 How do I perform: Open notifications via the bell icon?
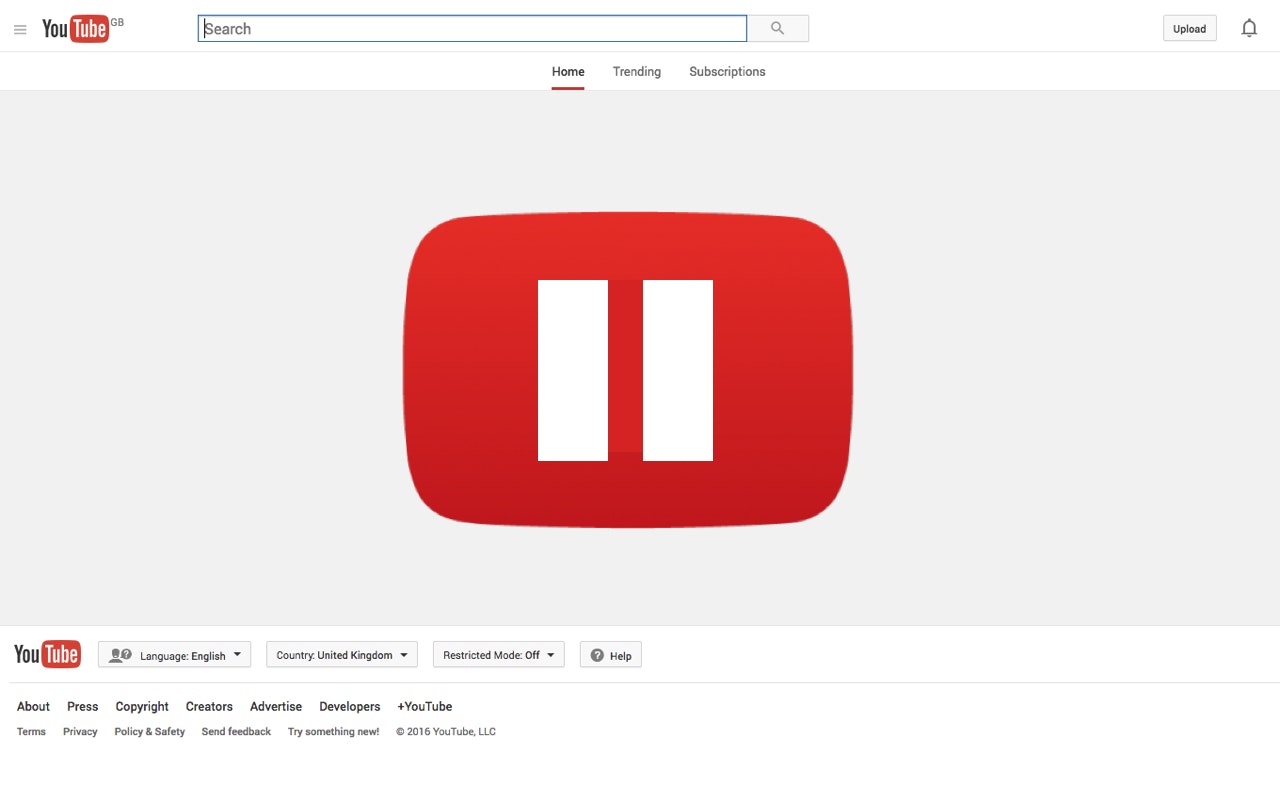[x=1249, y=28]
